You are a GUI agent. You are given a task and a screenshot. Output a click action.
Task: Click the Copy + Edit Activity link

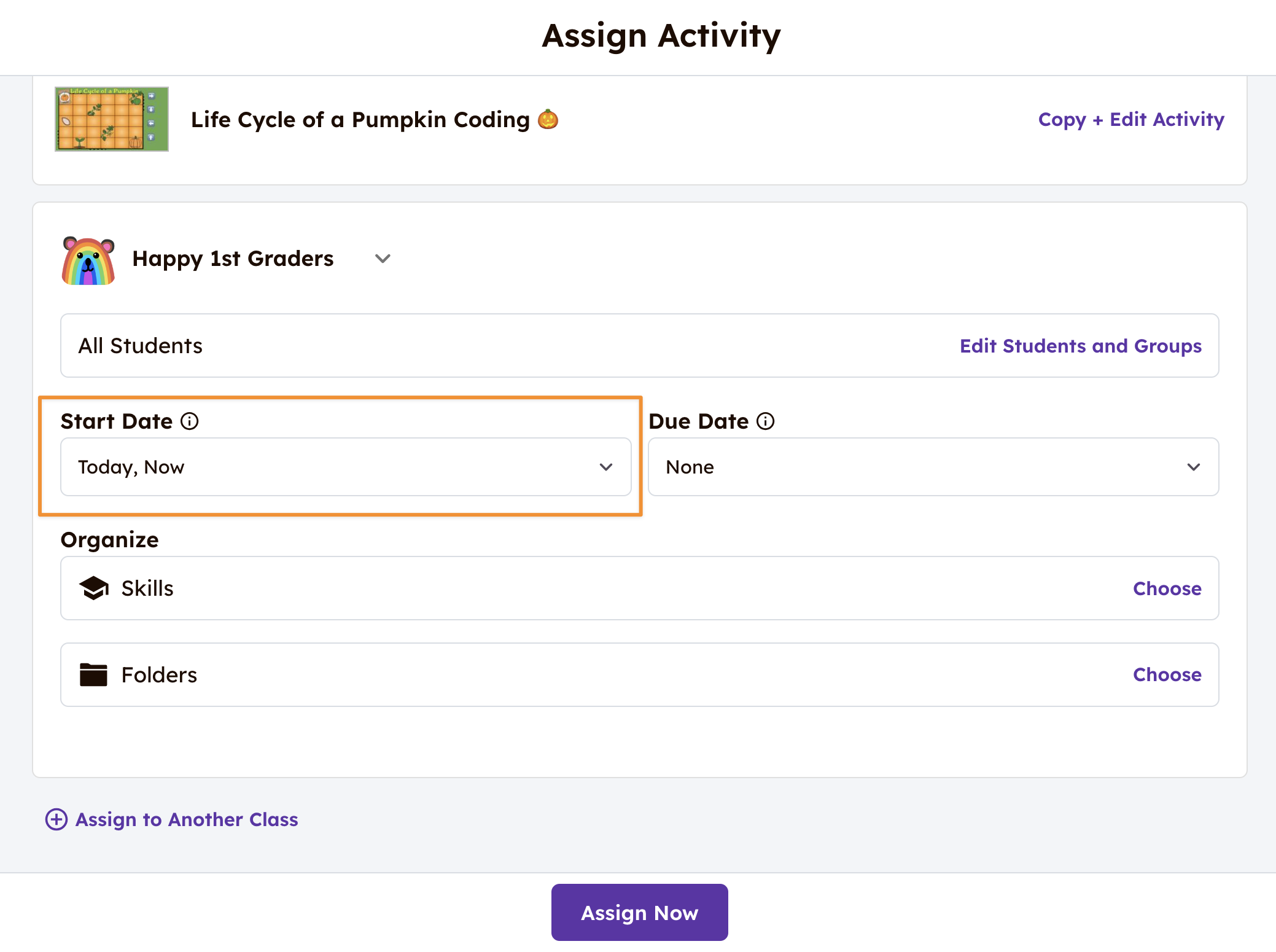pos(1131,119)
